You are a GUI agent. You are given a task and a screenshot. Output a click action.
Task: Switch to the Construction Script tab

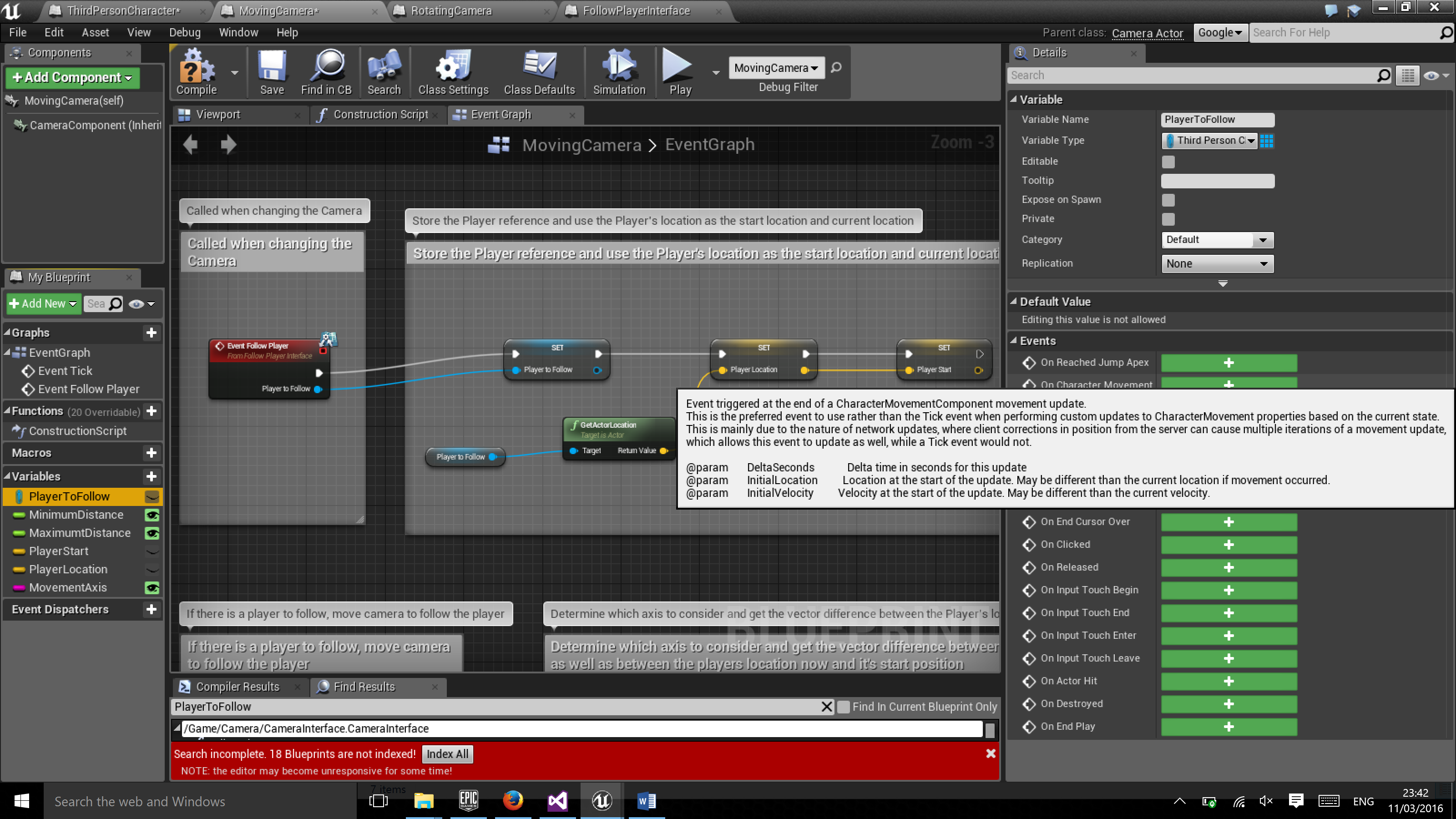tap(380, 115)
